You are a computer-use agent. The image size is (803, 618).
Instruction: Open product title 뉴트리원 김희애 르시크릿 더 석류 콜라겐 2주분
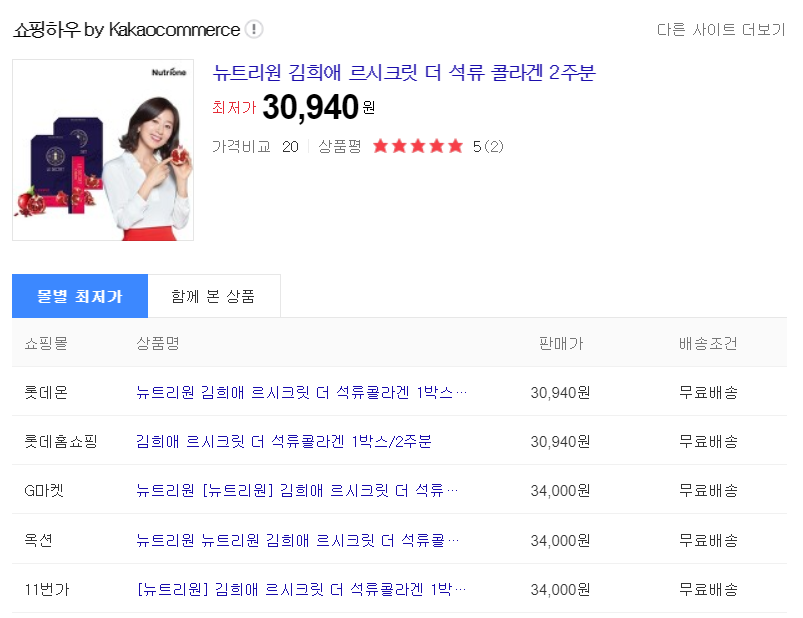404,73
